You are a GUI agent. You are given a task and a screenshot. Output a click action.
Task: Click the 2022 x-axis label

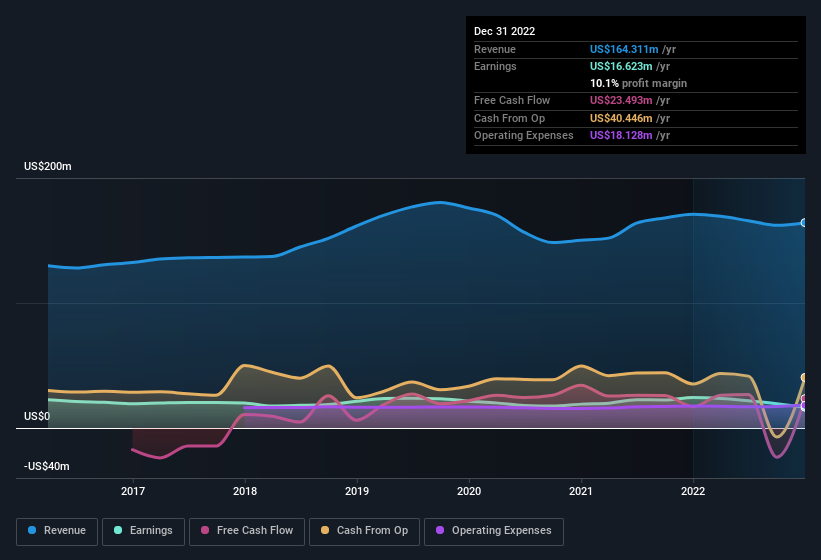[693, 491]
